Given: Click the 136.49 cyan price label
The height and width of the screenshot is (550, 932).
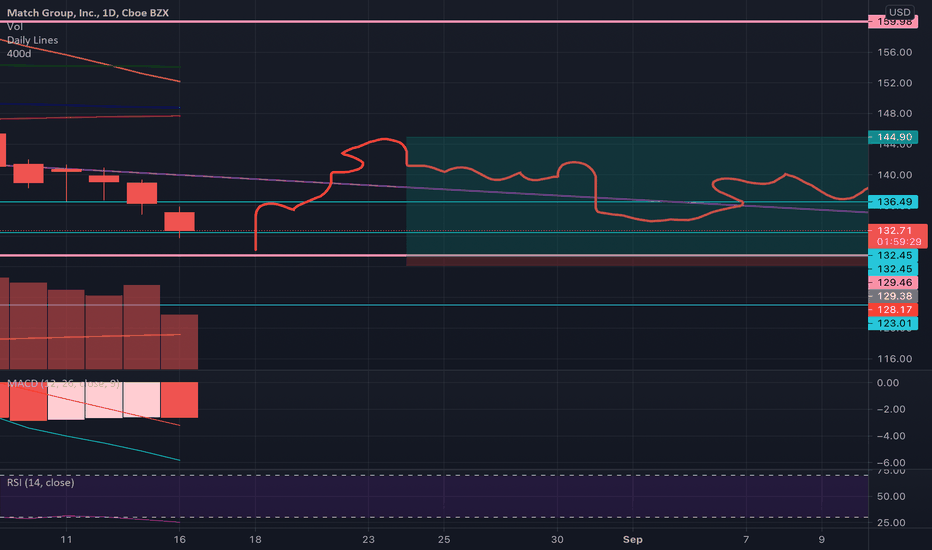Looking at the screenshot, I should (893, 202).
